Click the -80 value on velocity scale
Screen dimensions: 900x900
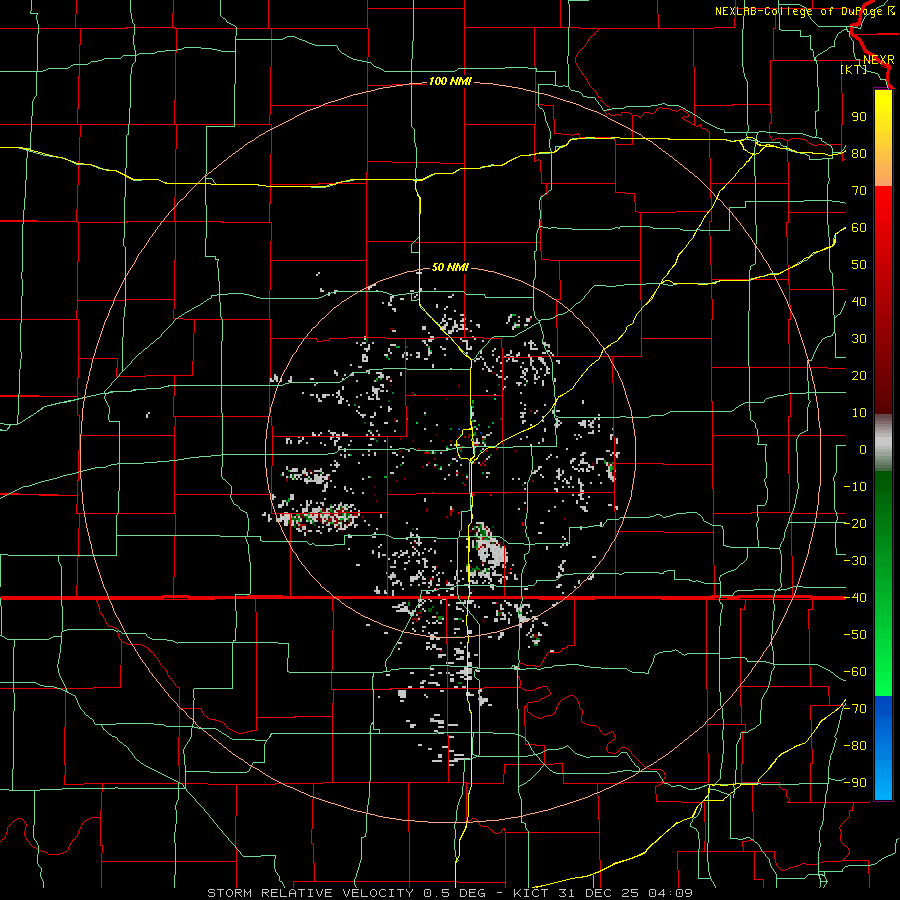pyautogui.click(x=855, y=746)
